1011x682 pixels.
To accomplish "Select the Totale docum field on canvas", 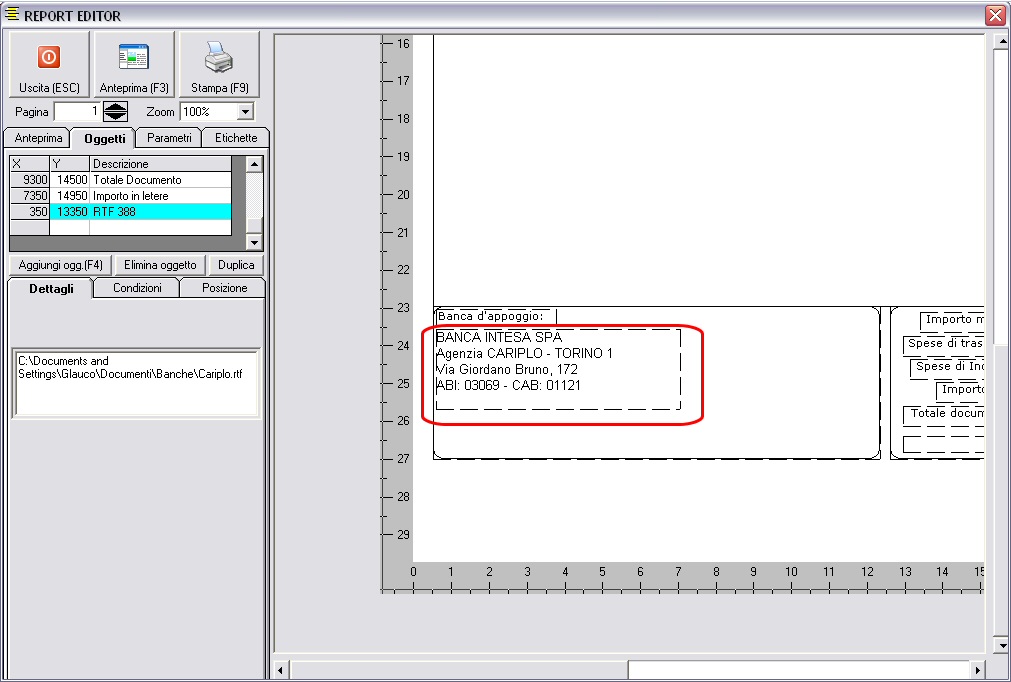I will 944,414.
